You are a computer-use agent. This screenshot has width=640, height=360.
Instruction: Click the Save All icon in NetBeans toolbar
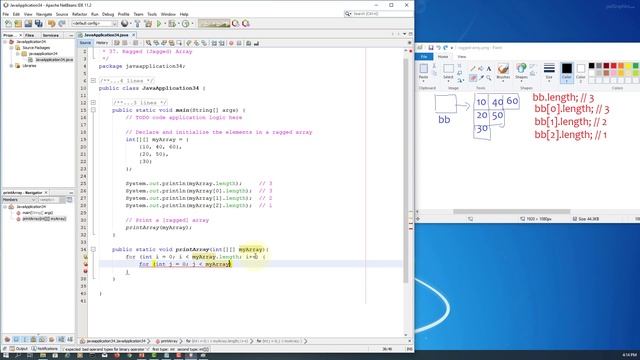[38, 24]
